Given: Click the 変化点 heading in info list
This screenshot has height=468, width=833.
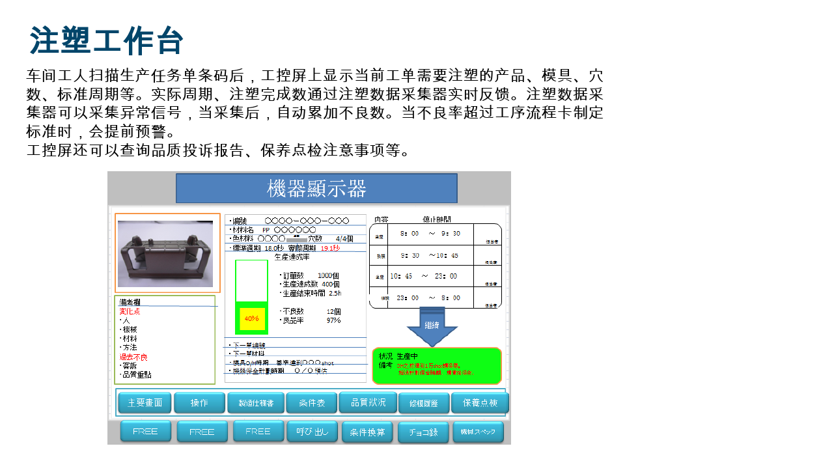Looking at the screenshot, I should click(x=129, y=312).
